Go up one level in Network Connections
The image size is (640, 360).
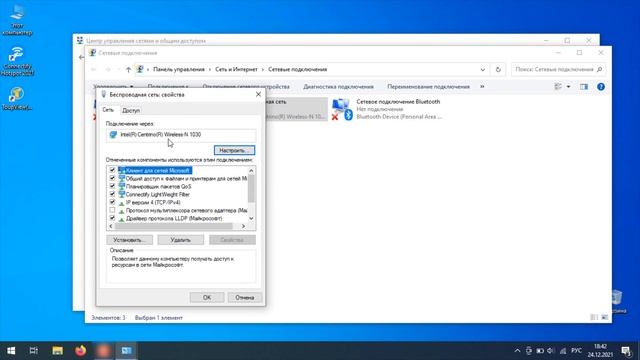click(x=128, y=70)
